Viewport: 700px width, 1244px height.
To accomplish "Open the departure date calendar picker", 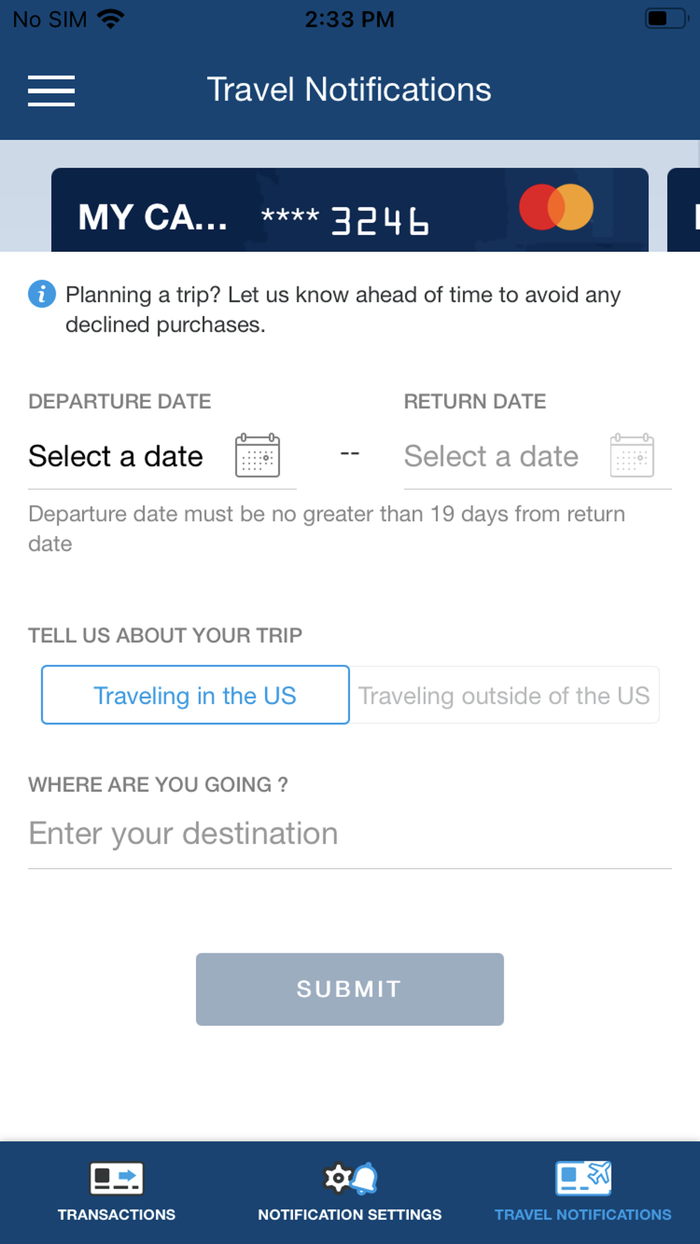I will (257, 455).
